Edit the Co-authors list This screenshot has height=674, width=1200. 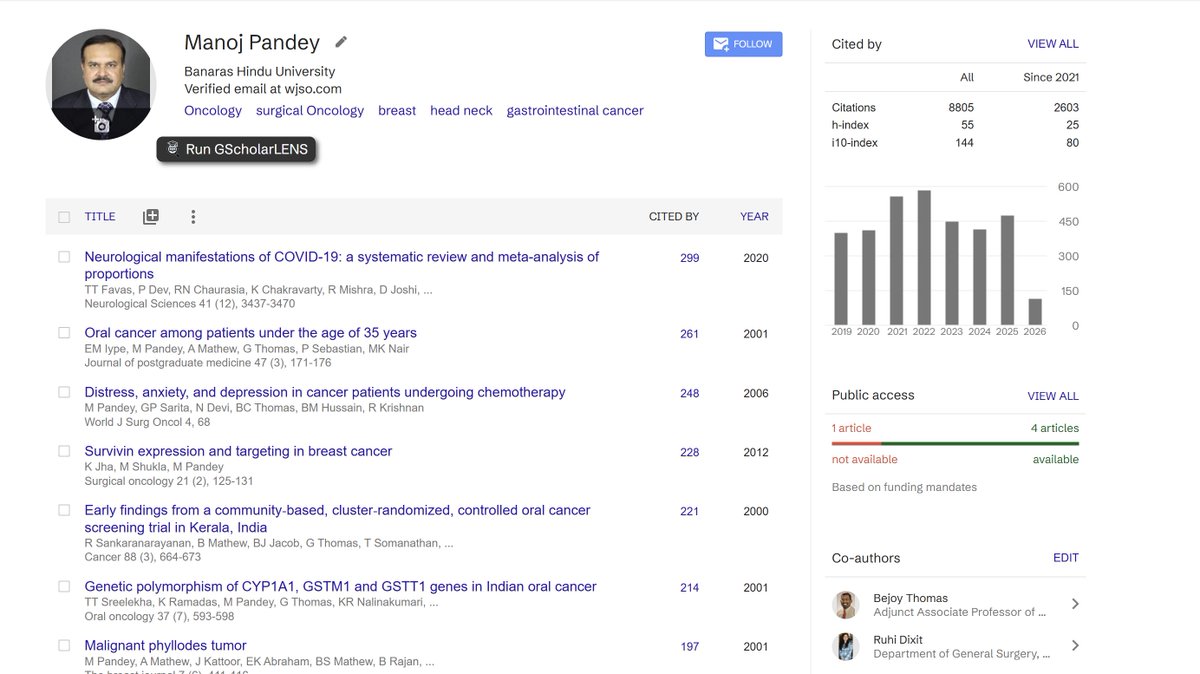[1066, 558]
